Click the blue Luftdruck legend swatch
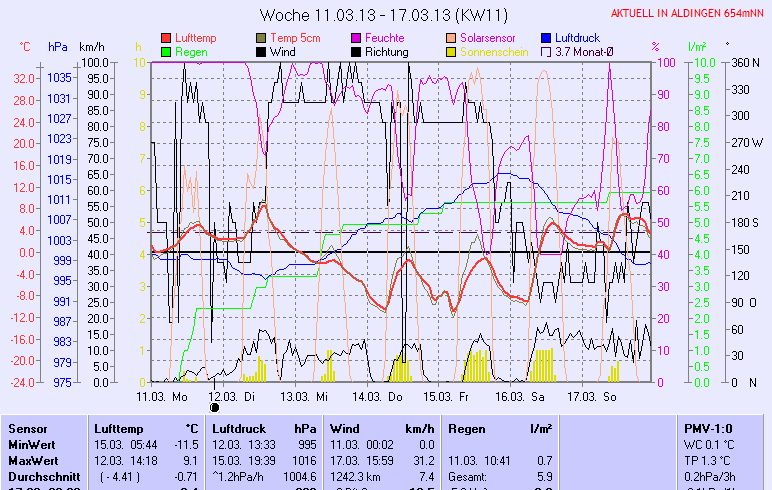Screen dimensions: 772x490 tap(546, 38)
